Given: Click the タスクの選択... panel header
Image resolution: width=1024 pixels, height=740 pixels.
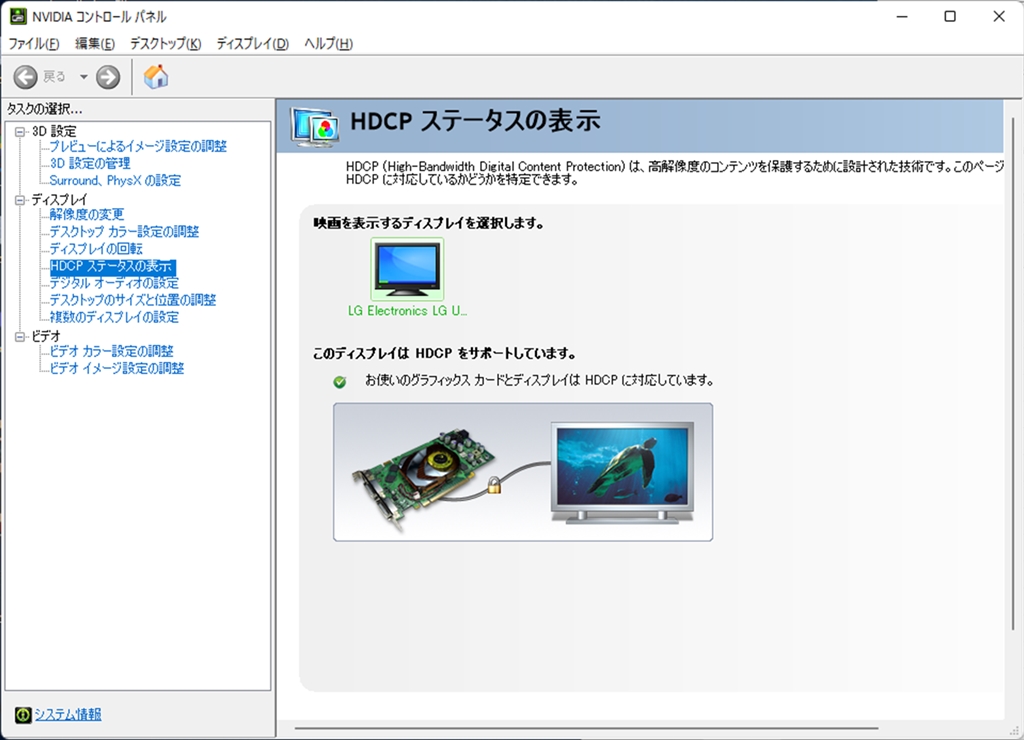Looking at the screenshot, I should click(x=44, y=109).
